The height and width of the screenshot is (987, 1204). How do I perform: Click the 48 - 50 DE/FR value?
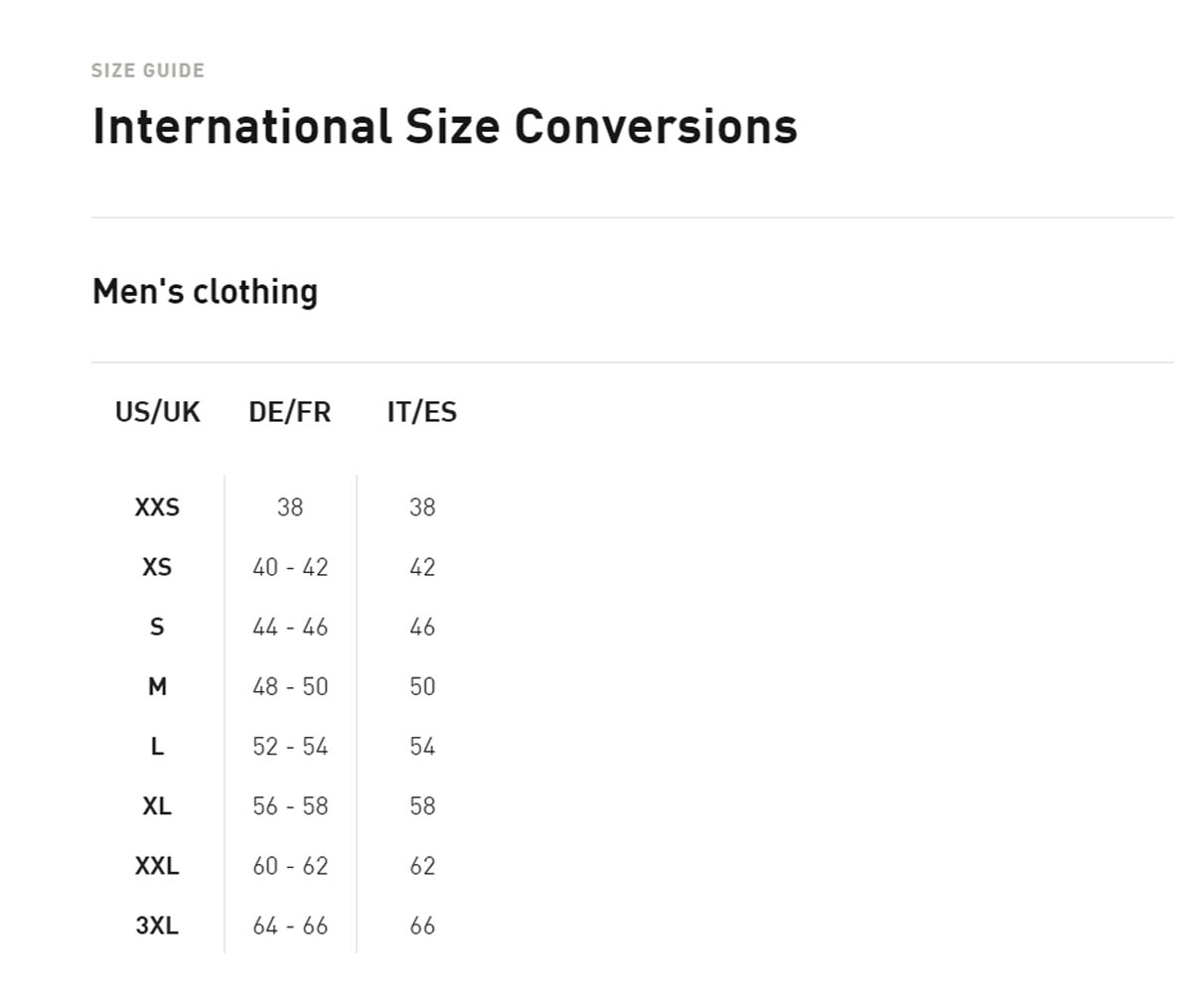pos(290,686)
